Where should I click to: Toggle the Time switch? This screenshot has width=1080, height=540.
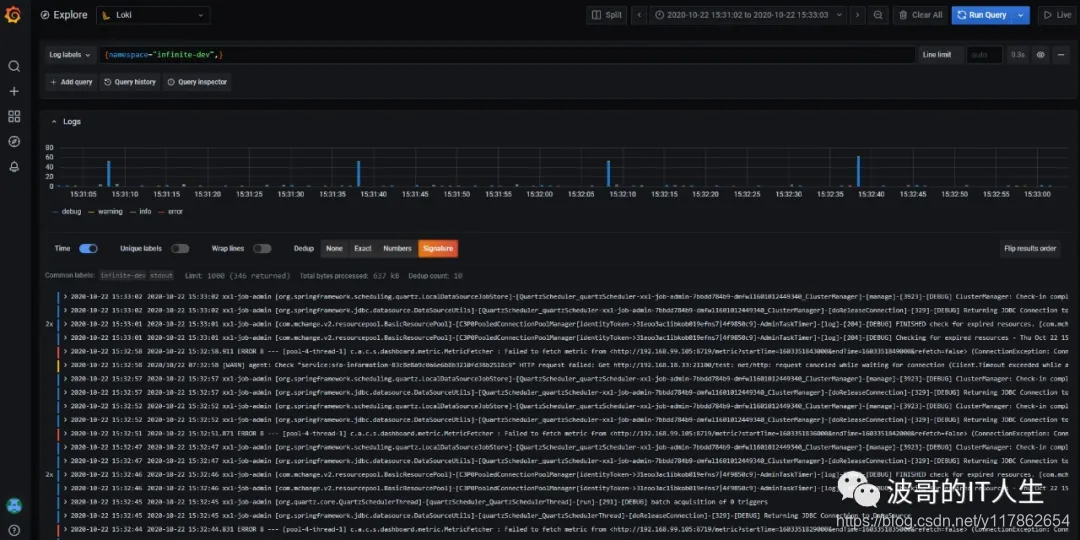coord(88,249)
